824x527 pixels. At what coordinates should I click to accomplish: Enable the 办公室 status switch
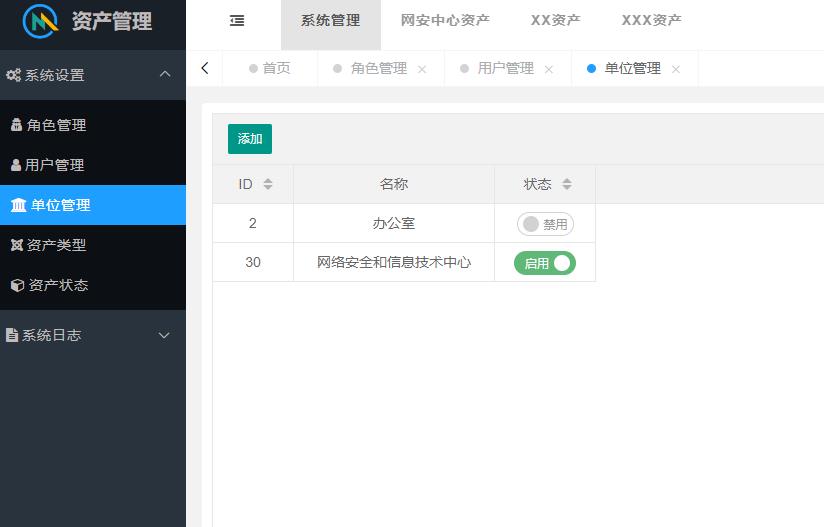click(x=545, y=224)
